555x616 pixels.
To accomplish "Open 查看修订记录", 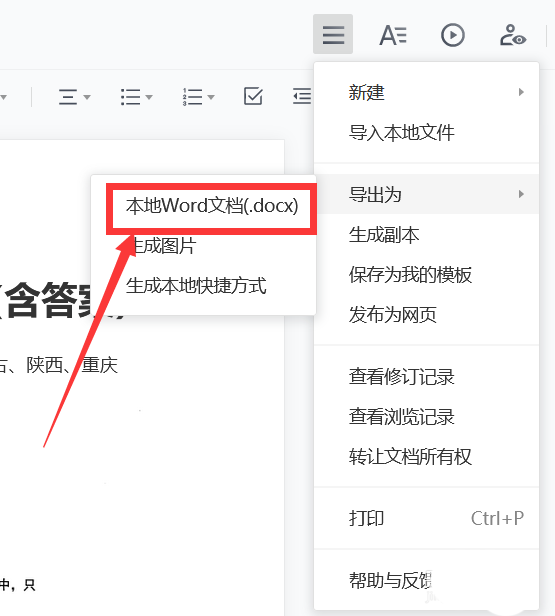I will pyautogui.click(x=426, y=377).
